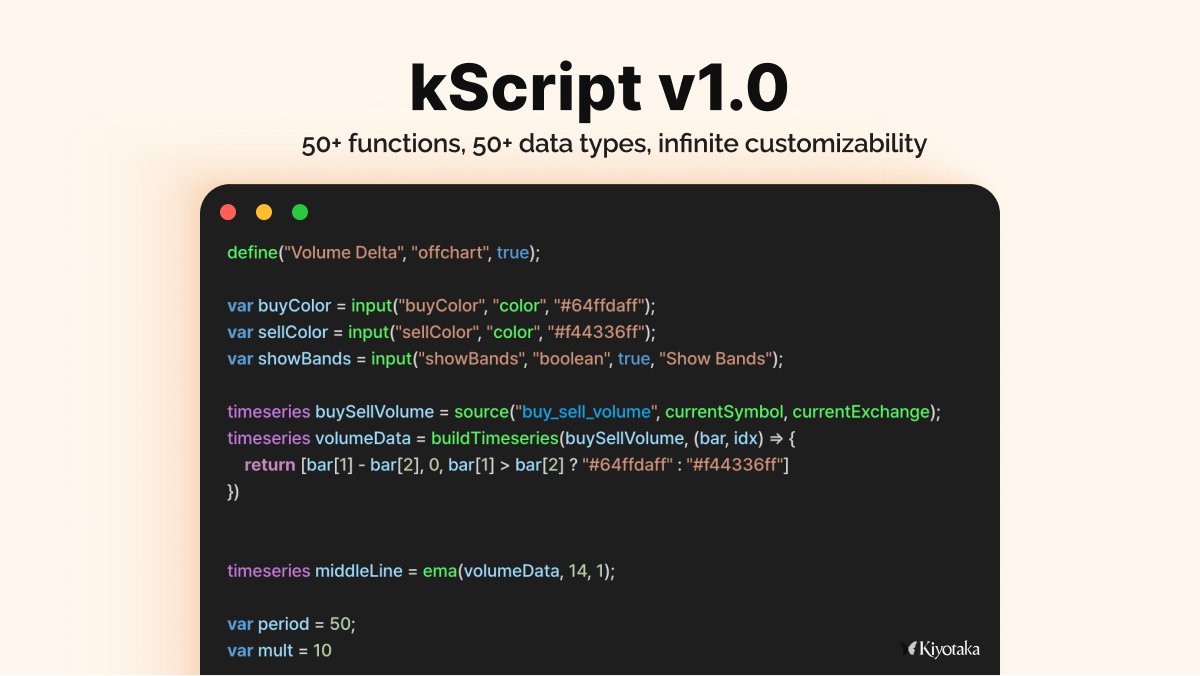Click the "var mult = 10" line

tap(279, 650)
